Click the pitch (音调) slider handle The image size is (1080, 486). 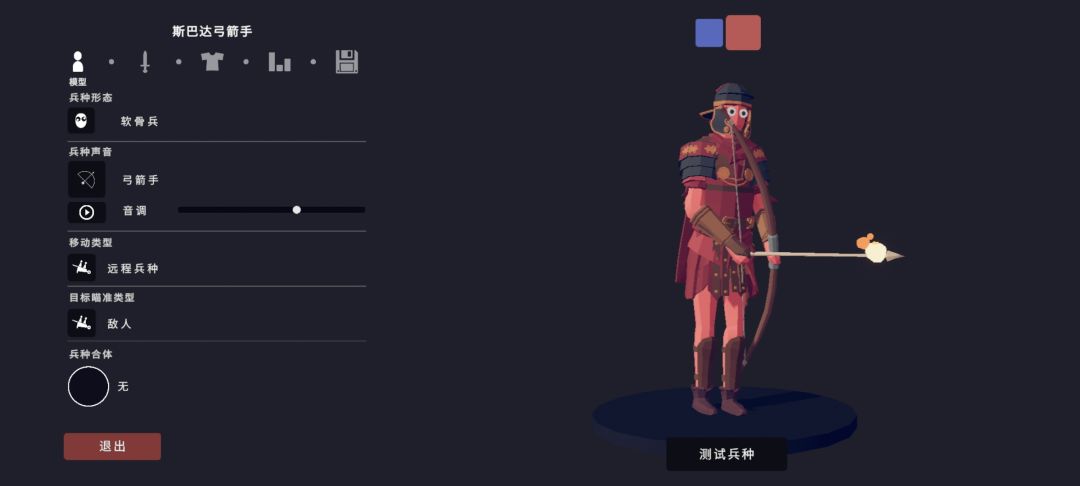point(297,210)
